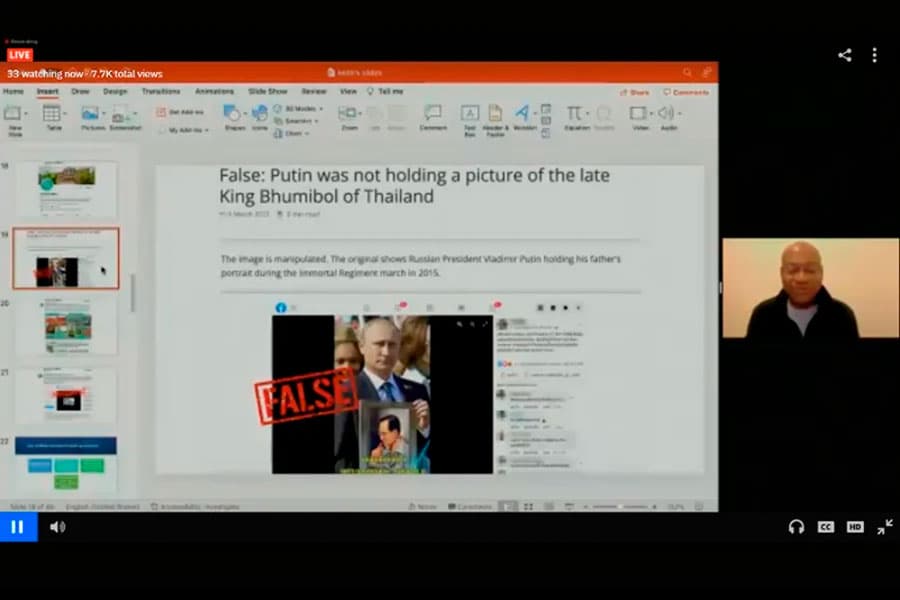Toggle the Notes pane in status bar
Image resolution: width=900 pixels, height=600 pixels.
point(422,506)
